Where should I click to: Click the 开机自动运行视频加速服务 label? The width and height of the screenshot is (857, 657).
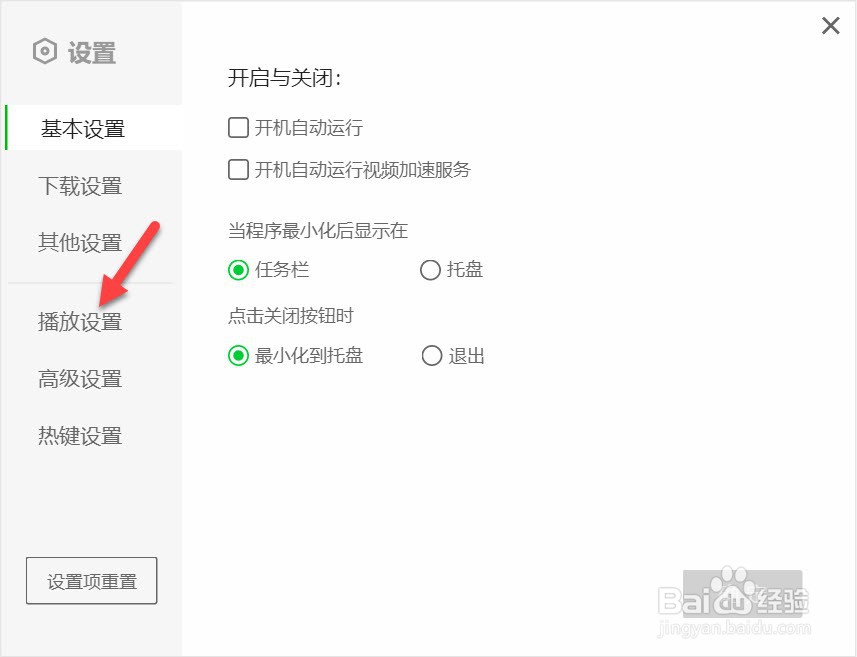363,169
